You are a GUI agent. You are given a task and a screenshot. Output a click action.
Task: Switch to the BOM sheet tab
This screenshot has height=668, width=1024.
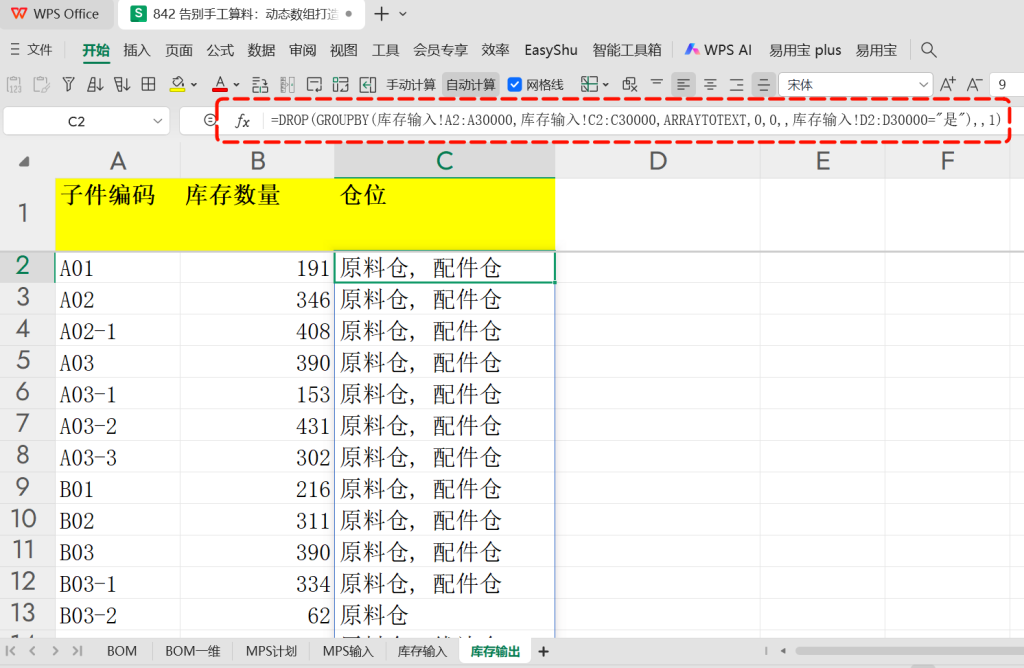tap(121, 651)
